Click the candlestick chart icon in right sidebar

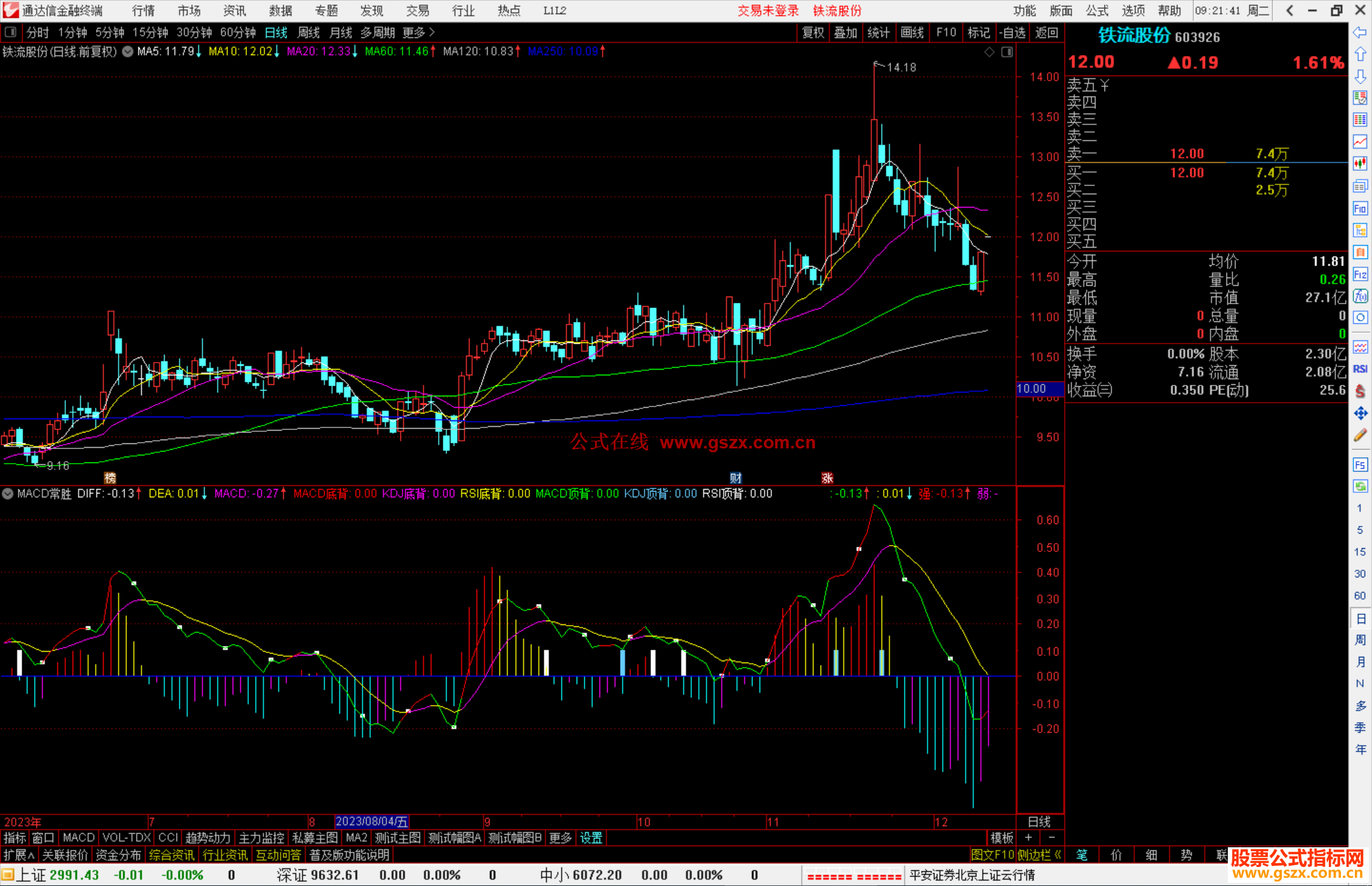pos(1360,163)
